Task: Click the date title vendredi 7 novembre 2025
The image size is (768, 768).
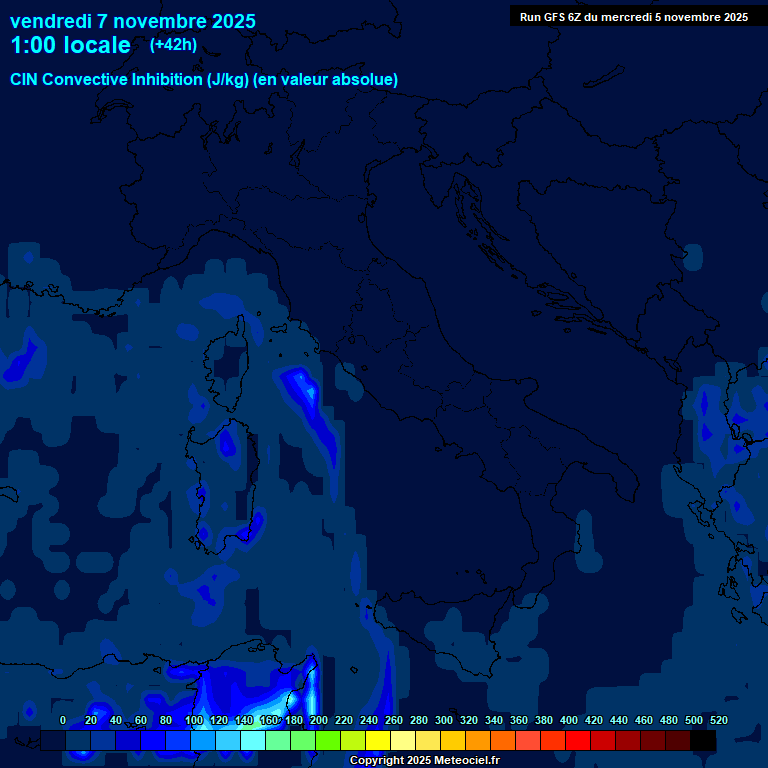Action: [132, 21]
